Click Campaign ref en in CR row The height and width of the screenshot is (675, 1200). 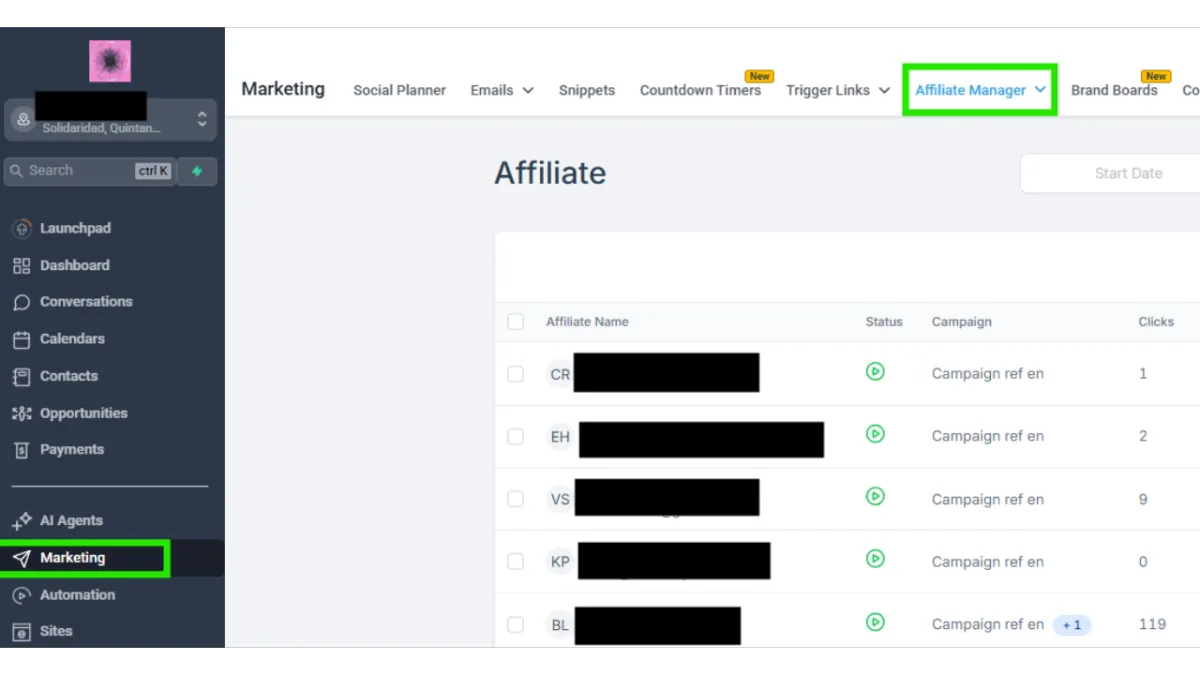(x=988, y=374)
